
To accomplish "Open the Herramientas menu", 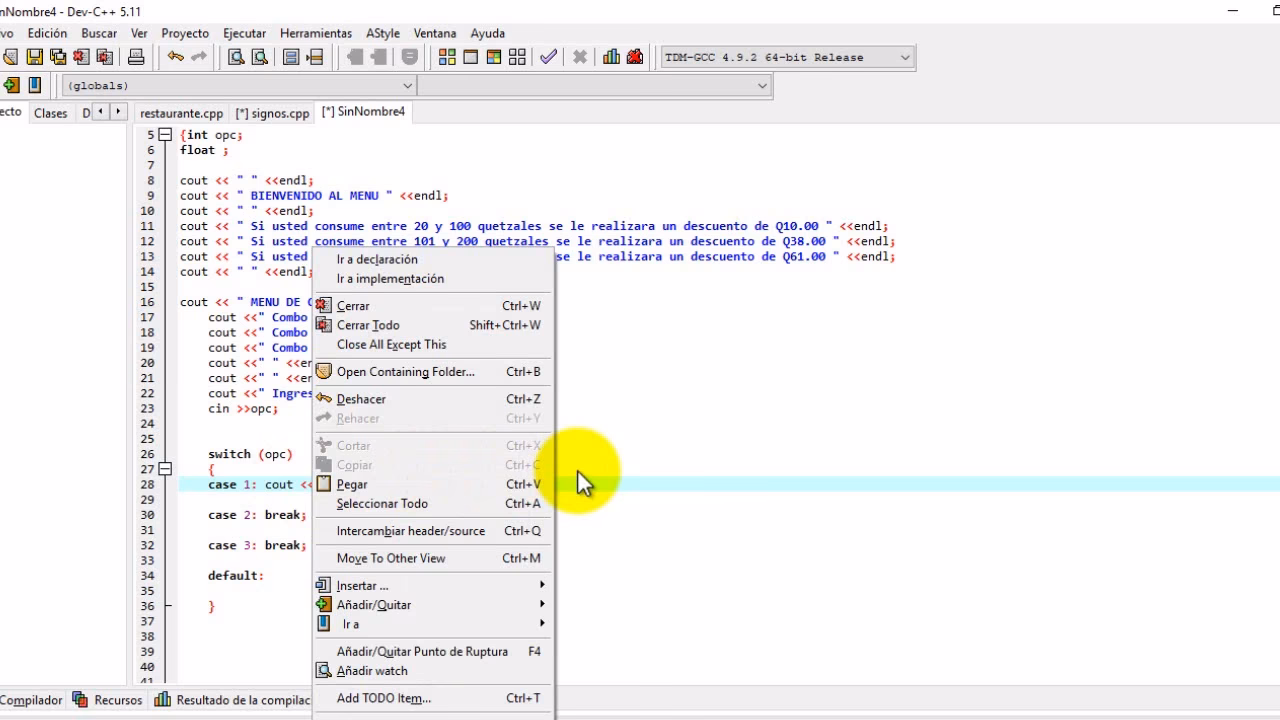I will [316, 33].
